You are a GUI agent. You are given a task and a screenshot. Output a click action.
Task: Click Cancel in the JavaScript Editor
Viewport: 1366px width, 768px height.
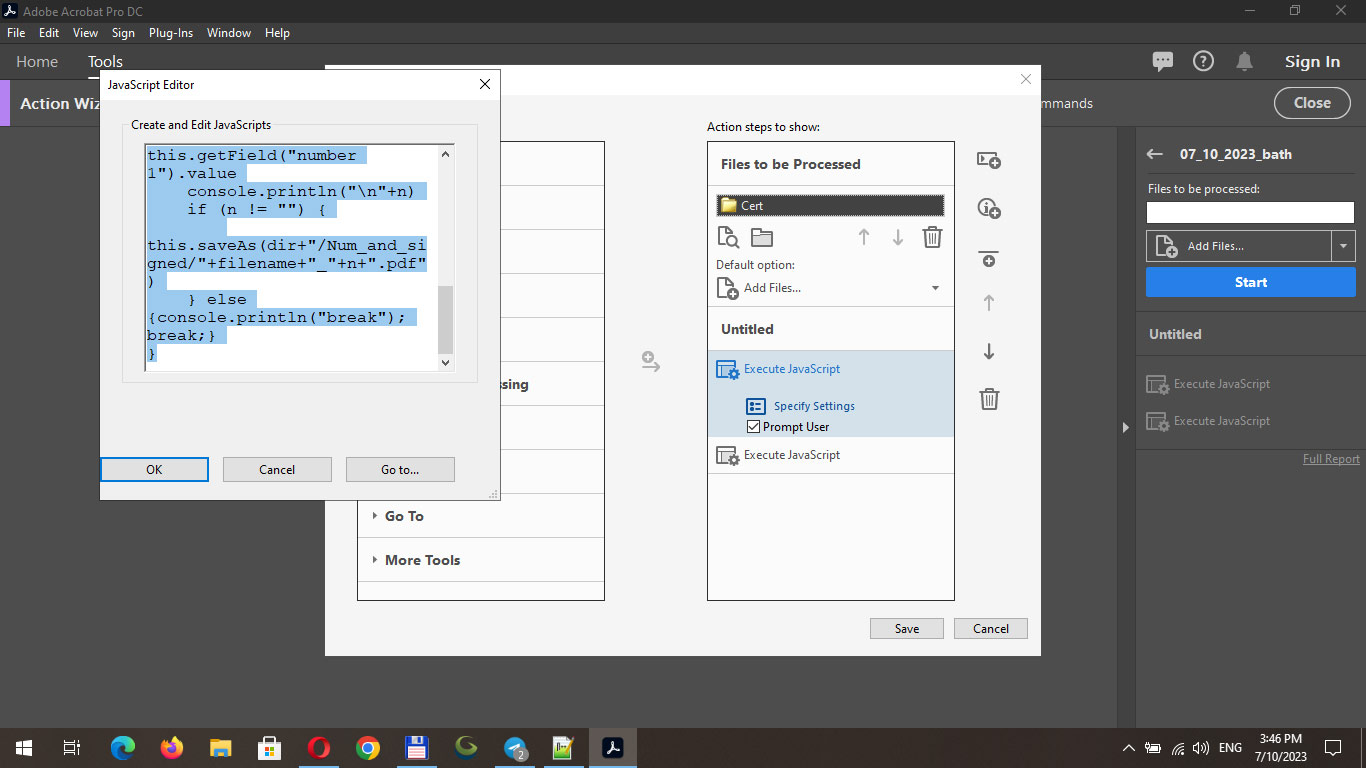click(277, 470)
